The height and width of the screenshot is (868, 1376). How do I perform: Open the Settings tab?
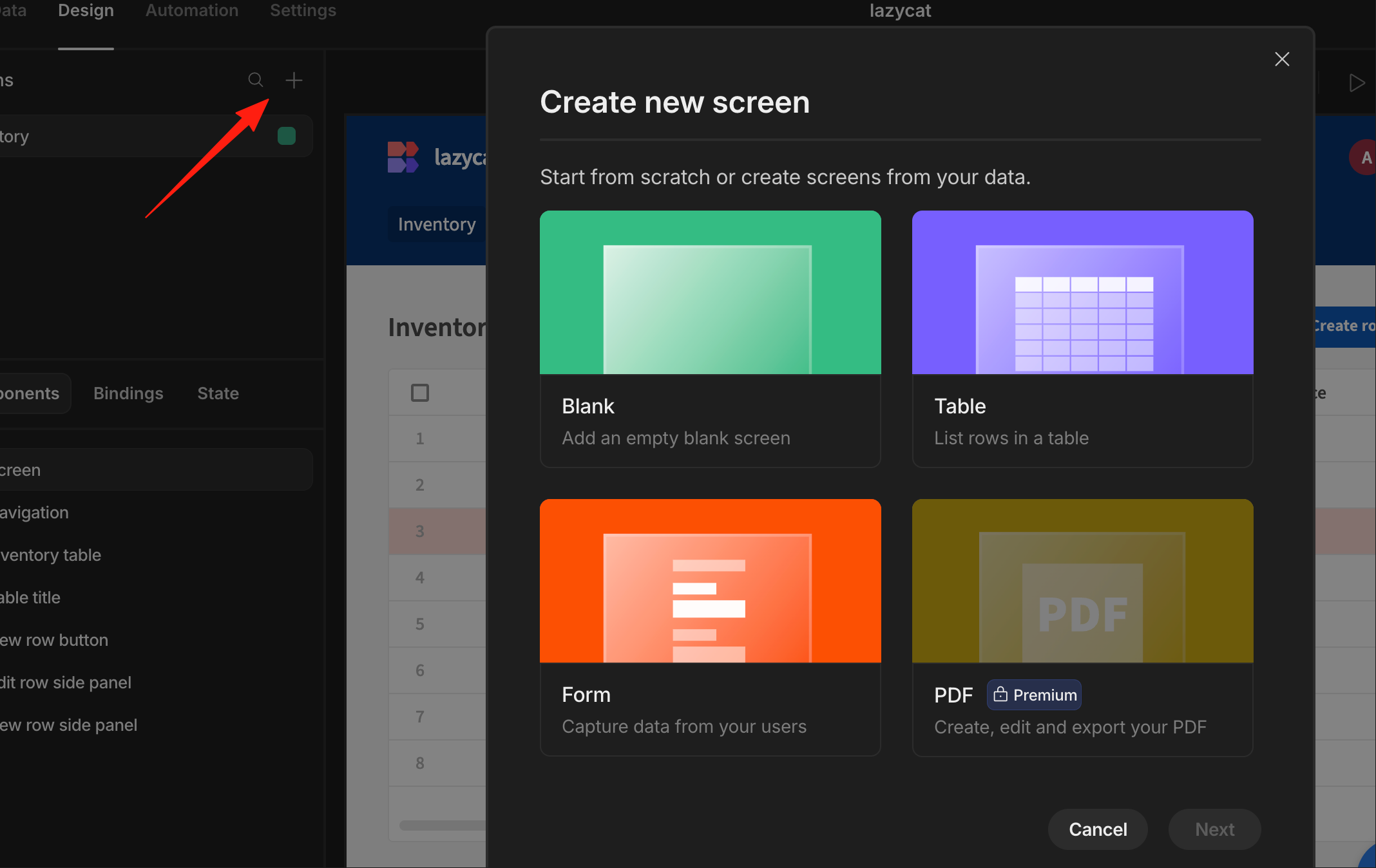pos(303,10)
